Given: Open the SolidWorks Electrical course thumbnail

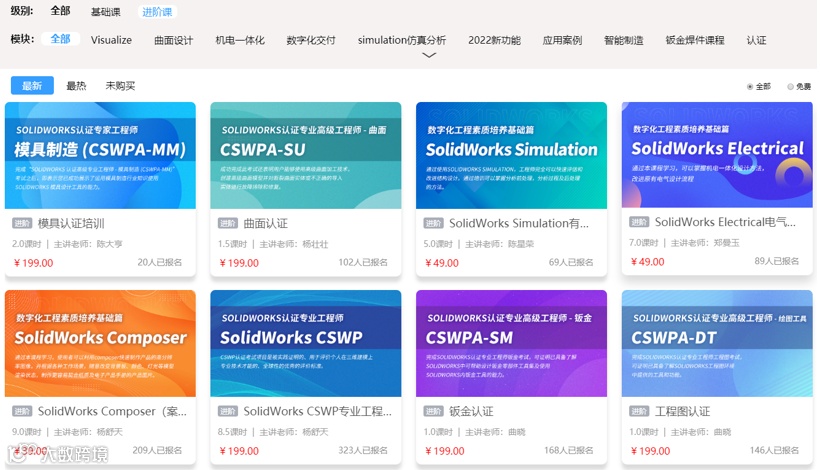Looking at the screenshot, I should 717,155.
